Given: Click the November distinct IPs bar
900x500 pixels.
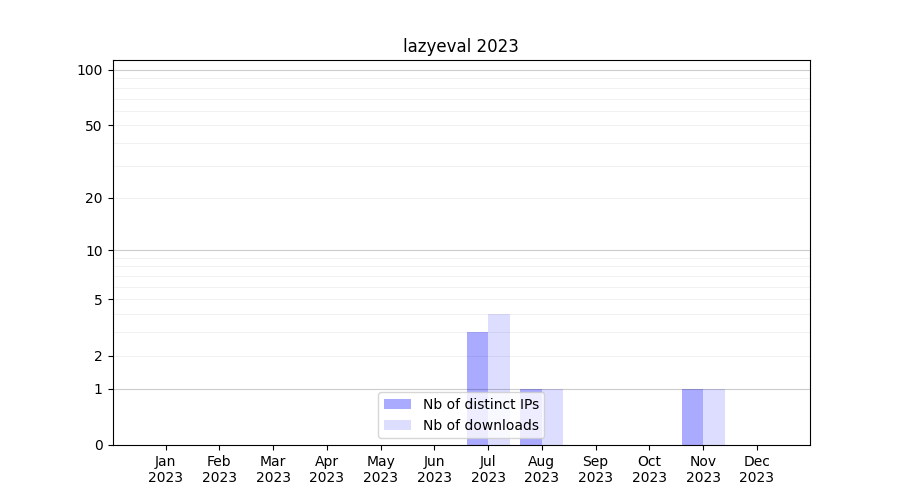Looking at the screenshot, I should pos(692,417).
